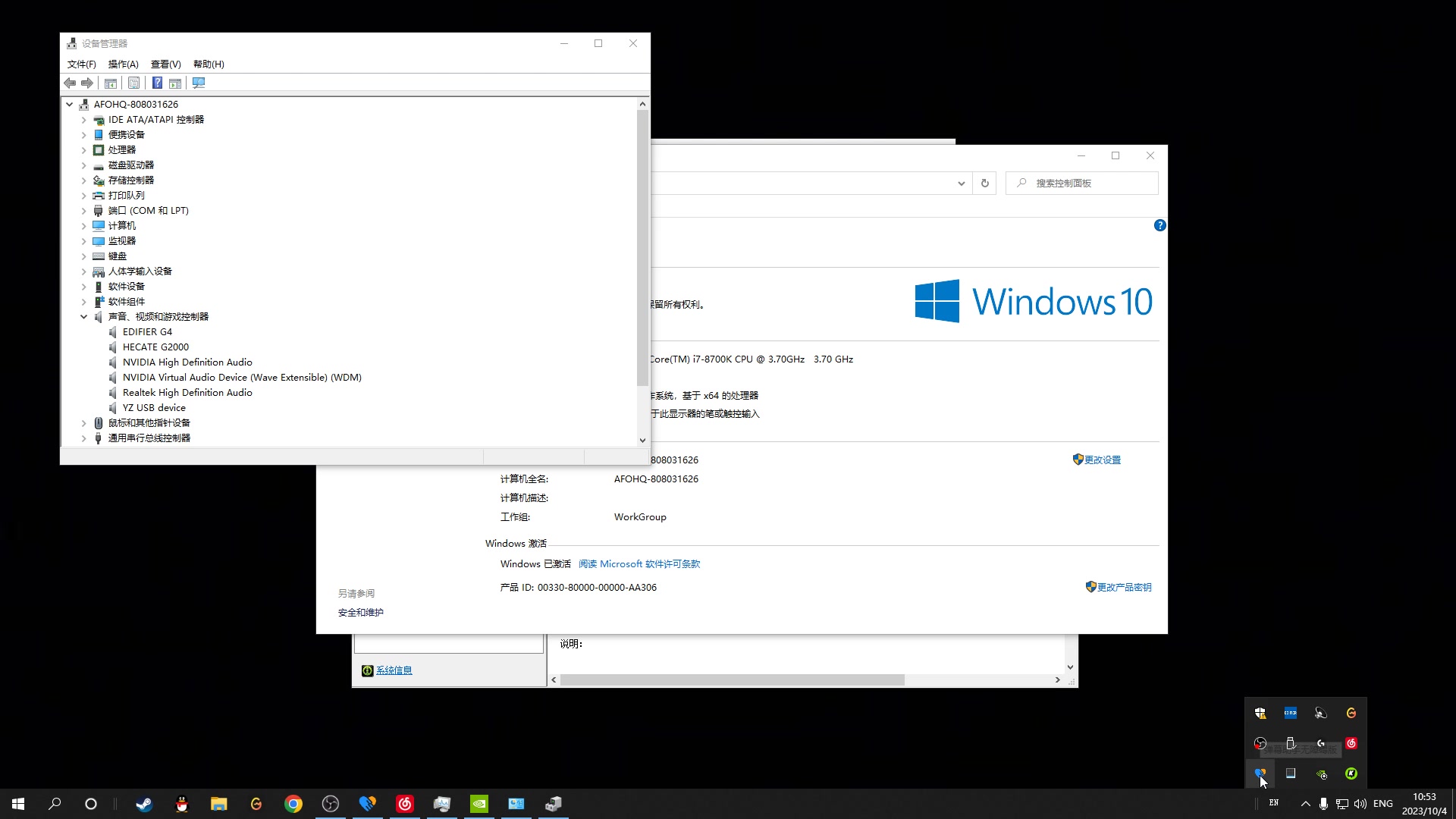This screenshot has width=1456, height=819.
Task: Select the 鼠标和其他指针设备 category
Action: [x=149, y=423]
